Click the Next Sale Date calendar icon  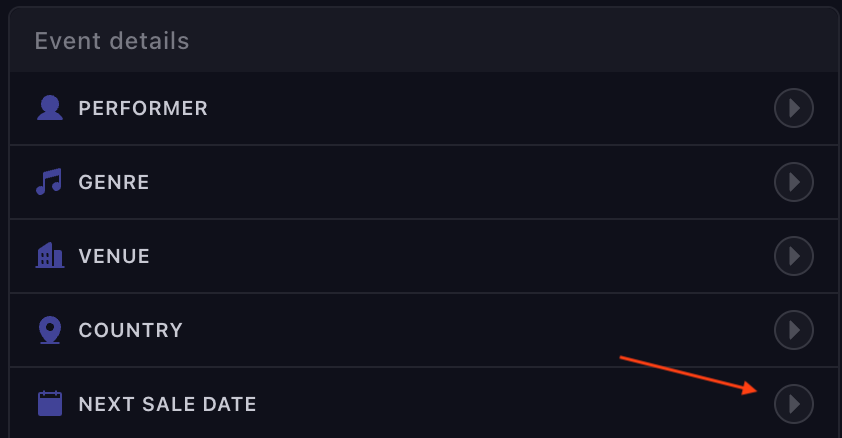(x=49, y=404)
